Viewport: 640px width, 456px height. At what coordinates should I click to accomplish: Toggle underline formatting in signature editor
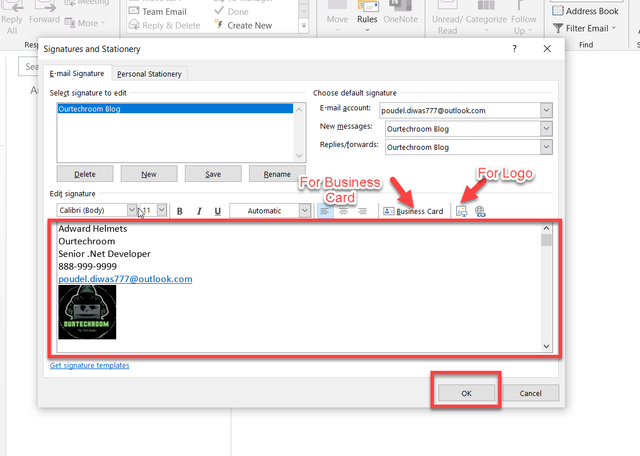(x=218, y=211)
